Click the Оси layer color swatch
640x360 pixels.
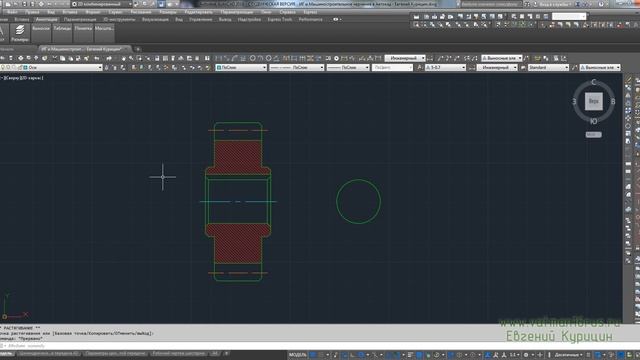coord(25,67)
